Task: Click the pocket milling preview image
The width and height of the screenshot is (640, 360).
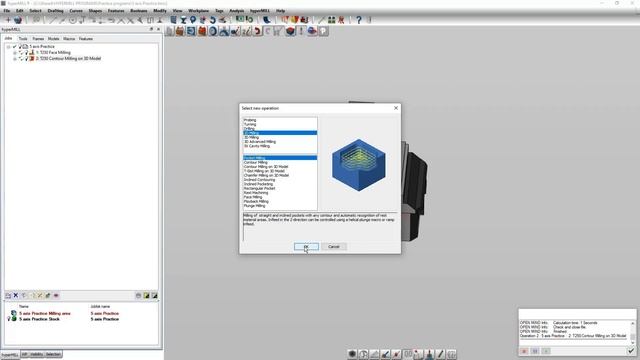Action: click(x=358, y=165)
